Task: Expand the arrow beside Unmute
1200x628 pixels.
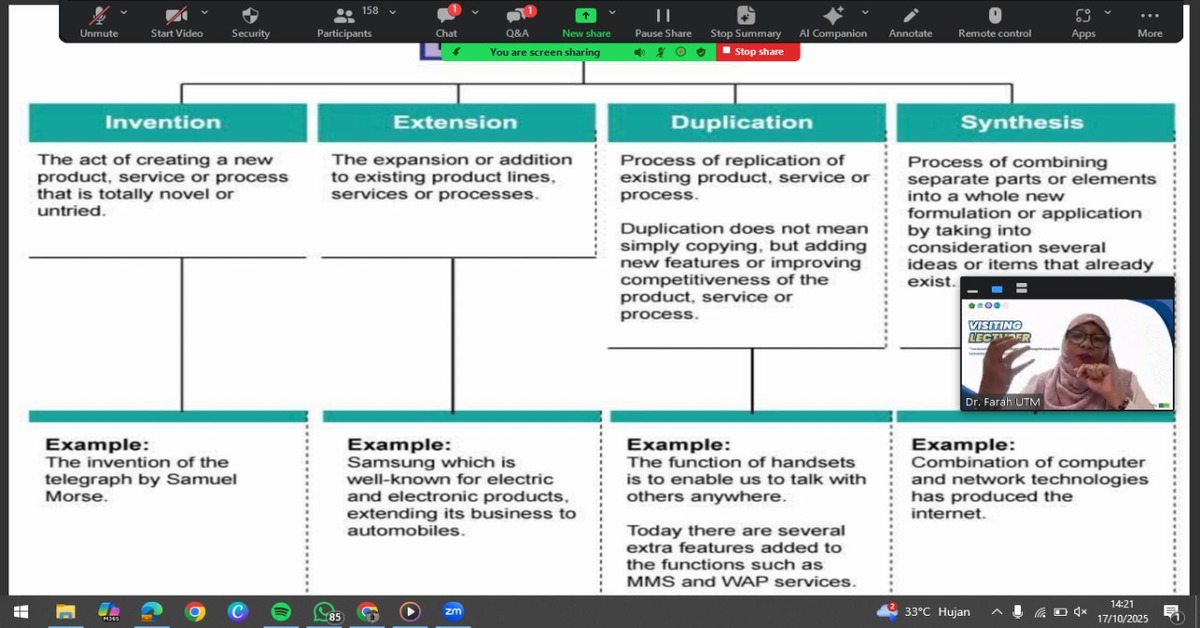Action: coord(124,12)
